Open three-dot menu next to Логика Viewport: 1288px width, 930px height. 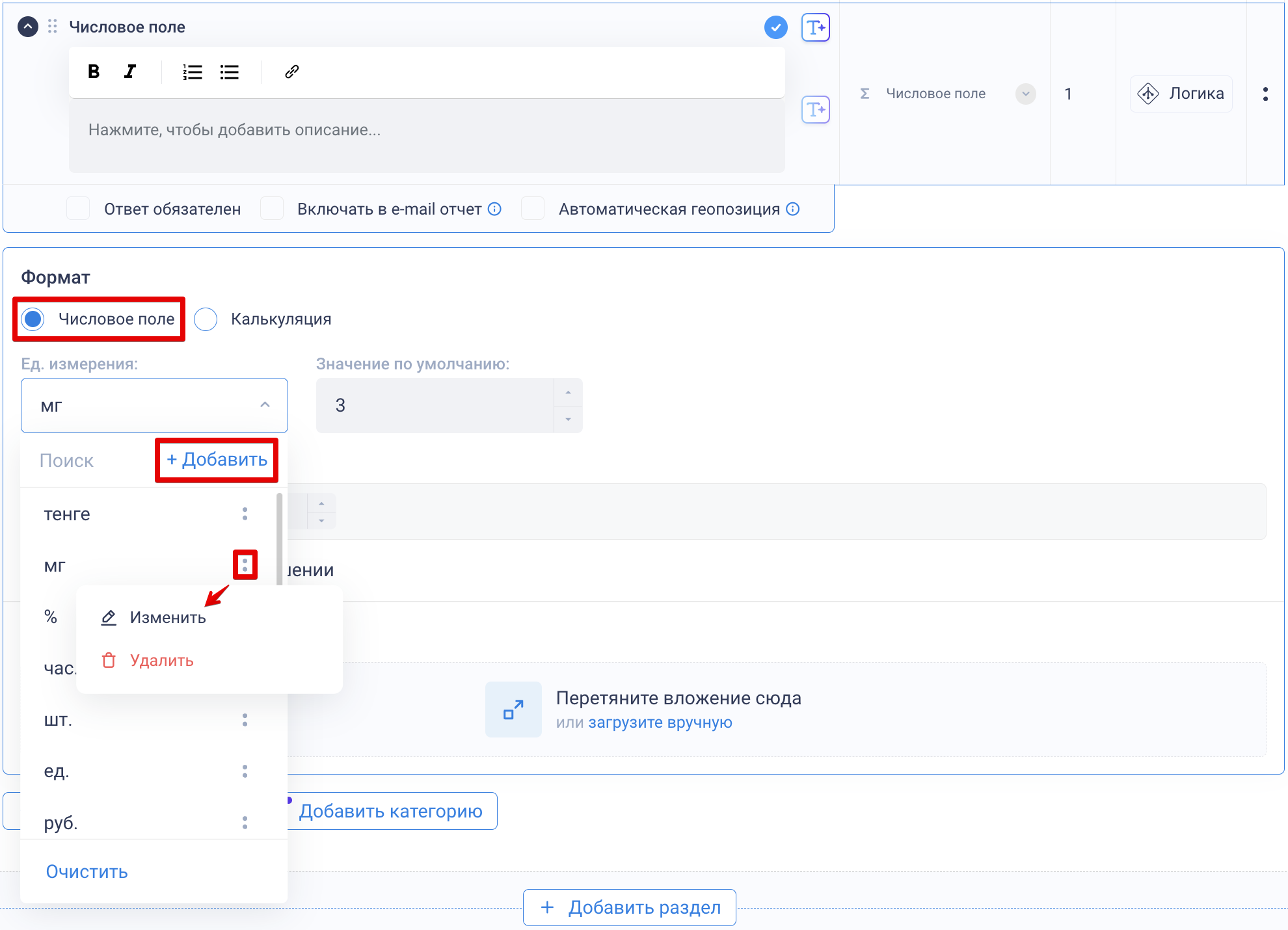pos(1265,94)
